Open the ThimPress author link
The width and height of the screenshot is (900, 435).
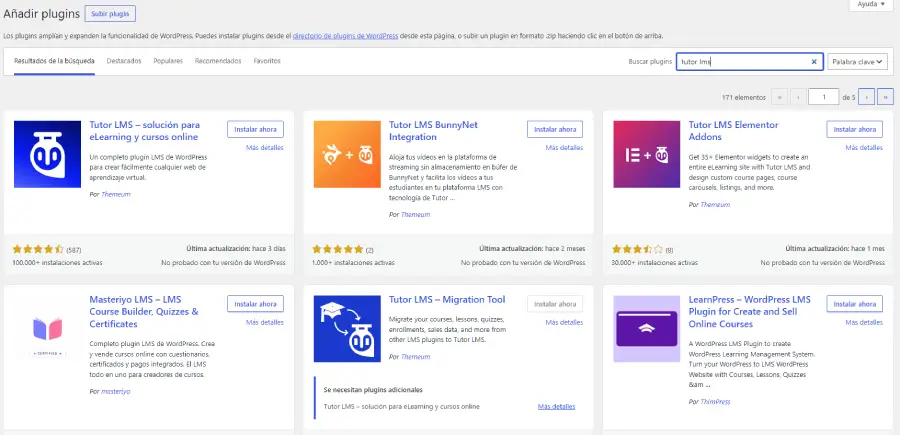pyautogui.click(x=715, y=402)
